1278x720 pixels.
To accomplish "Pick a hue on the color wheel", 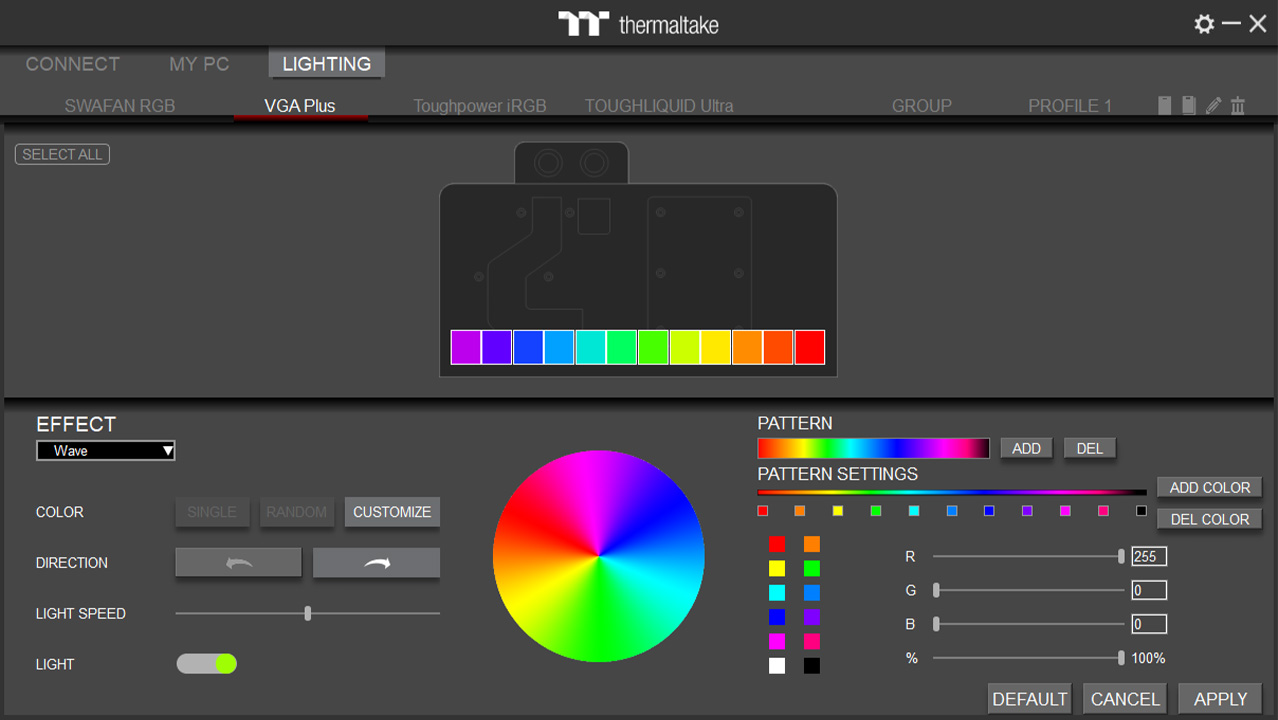I will tap(598, 556).
